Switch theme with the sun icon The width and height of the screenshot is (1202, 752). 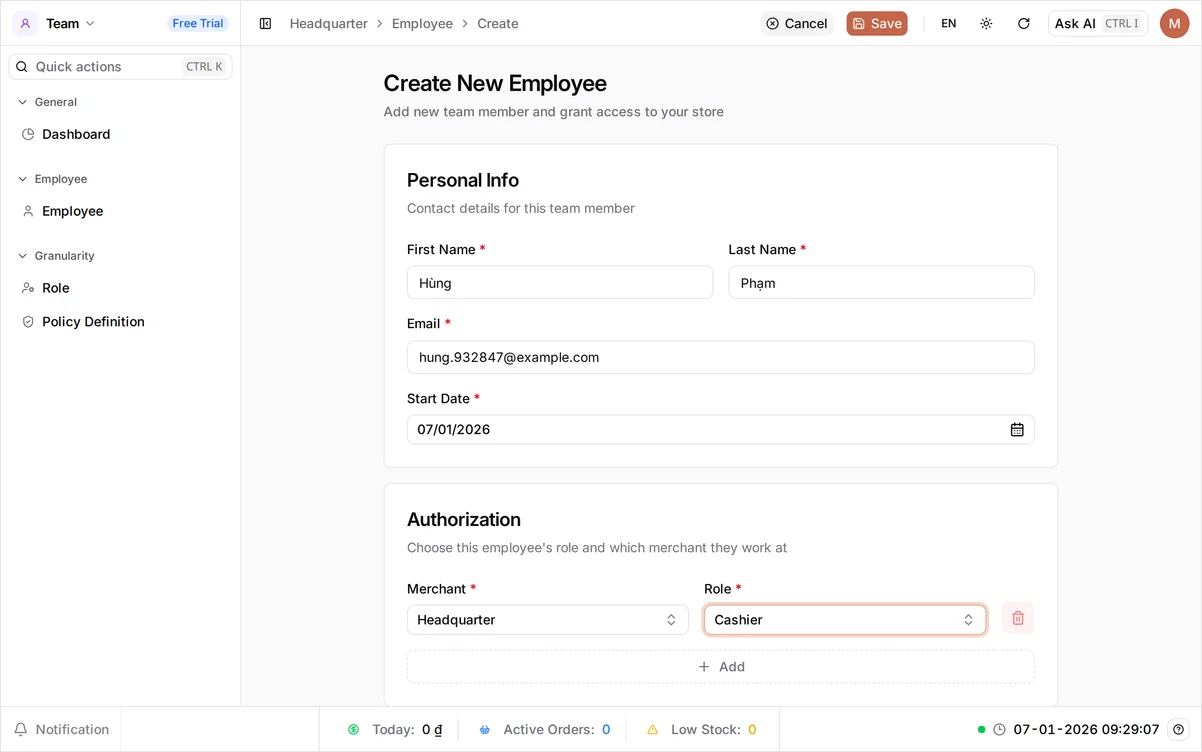coord(986,23)
